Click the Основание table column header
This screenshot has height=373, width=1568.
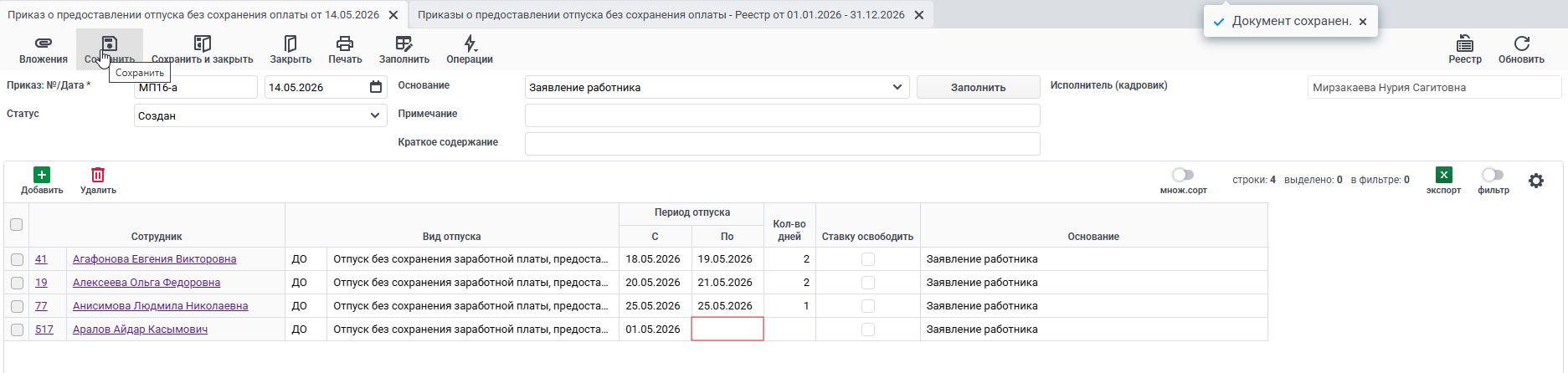click(x=1093, y=237)
